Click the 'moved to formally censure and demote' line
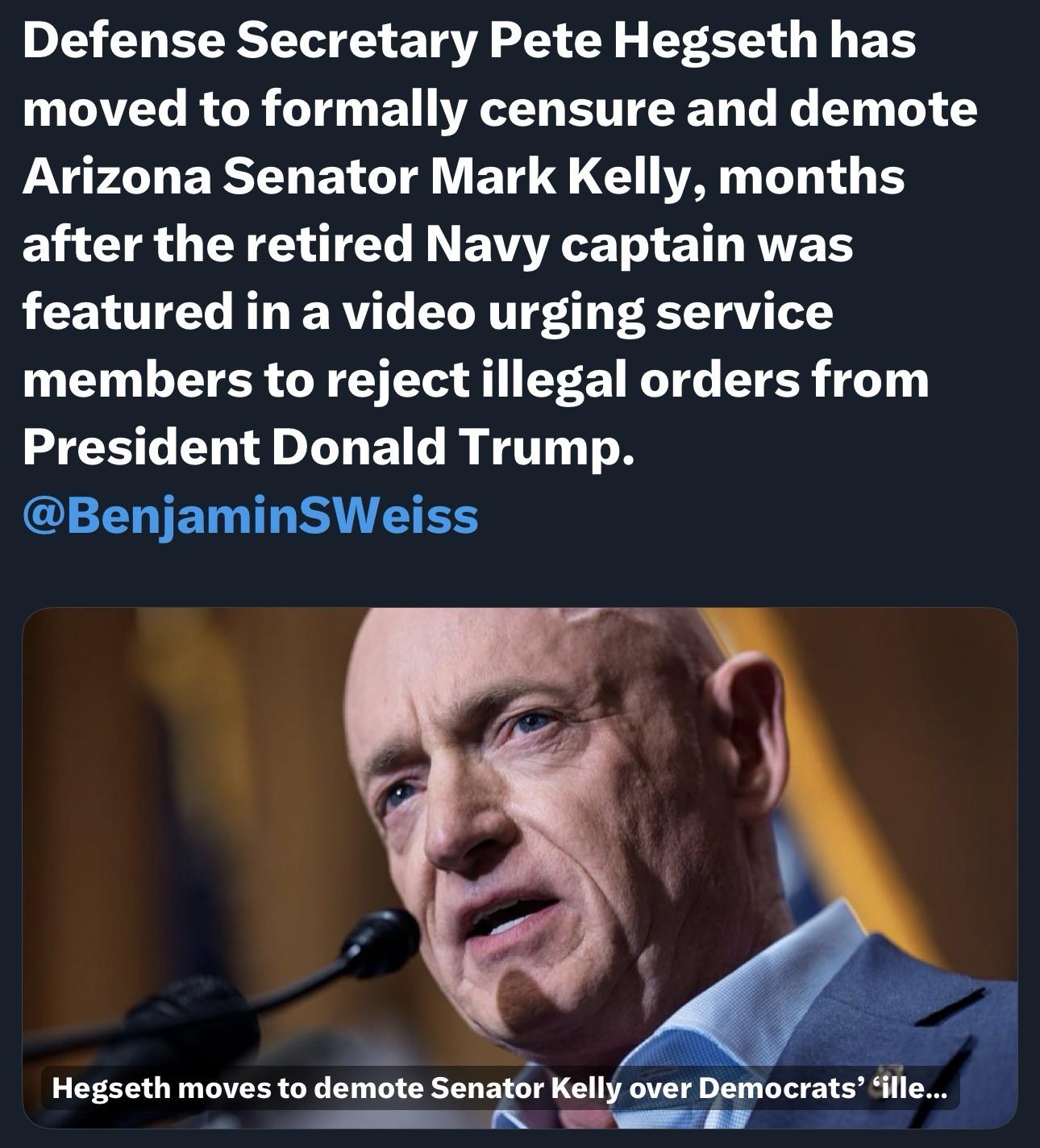 (500, 109)
